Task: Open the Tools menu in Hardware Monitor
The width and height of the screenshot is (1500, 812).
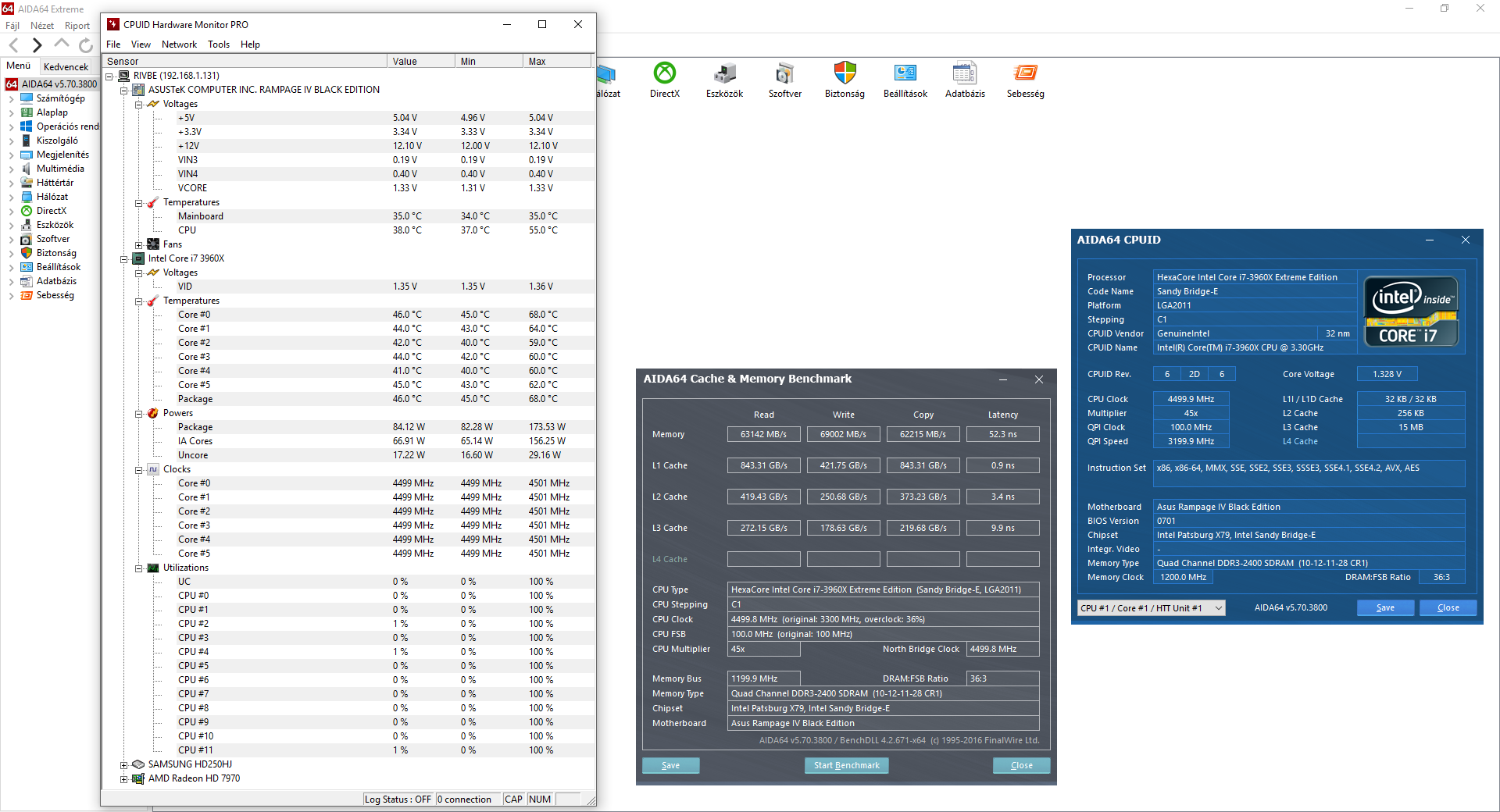Action: (x=219, y=45)
